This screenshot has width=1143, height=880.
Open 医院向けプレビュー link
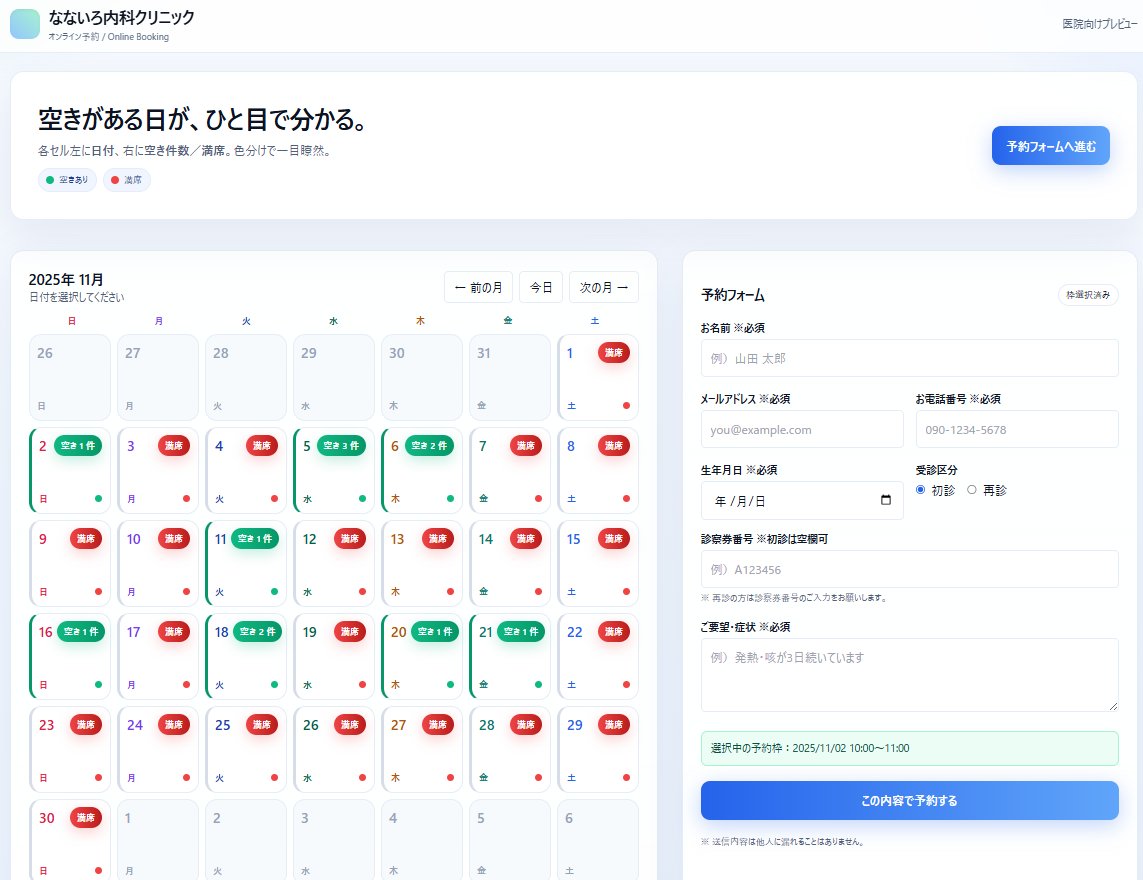(x=1099, y=24)
